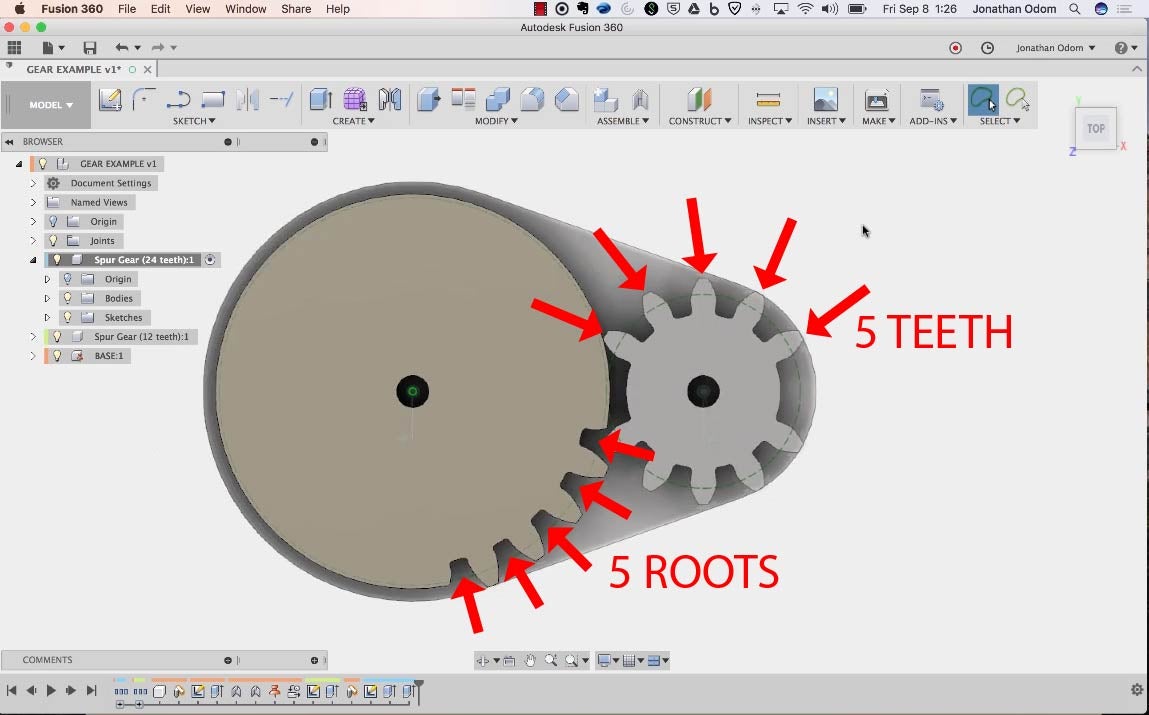Open the MODIFY toolbar menu label

[x=496, y=121]
